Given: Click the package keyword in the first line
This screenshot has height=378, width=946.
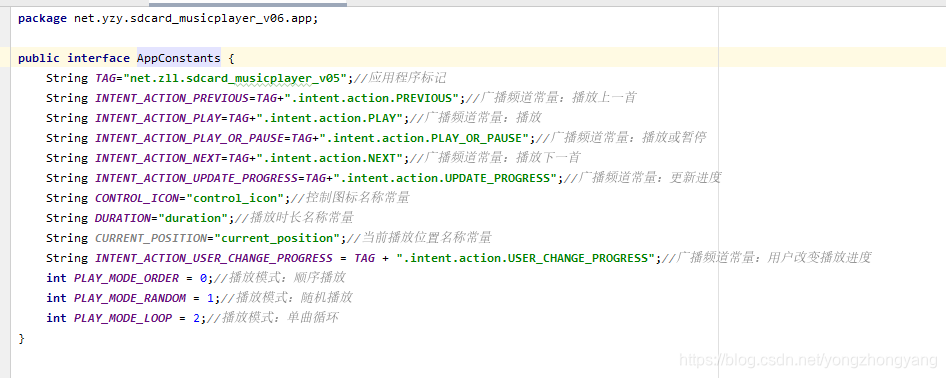Looking at the screenshot, I should click(42, 18).
